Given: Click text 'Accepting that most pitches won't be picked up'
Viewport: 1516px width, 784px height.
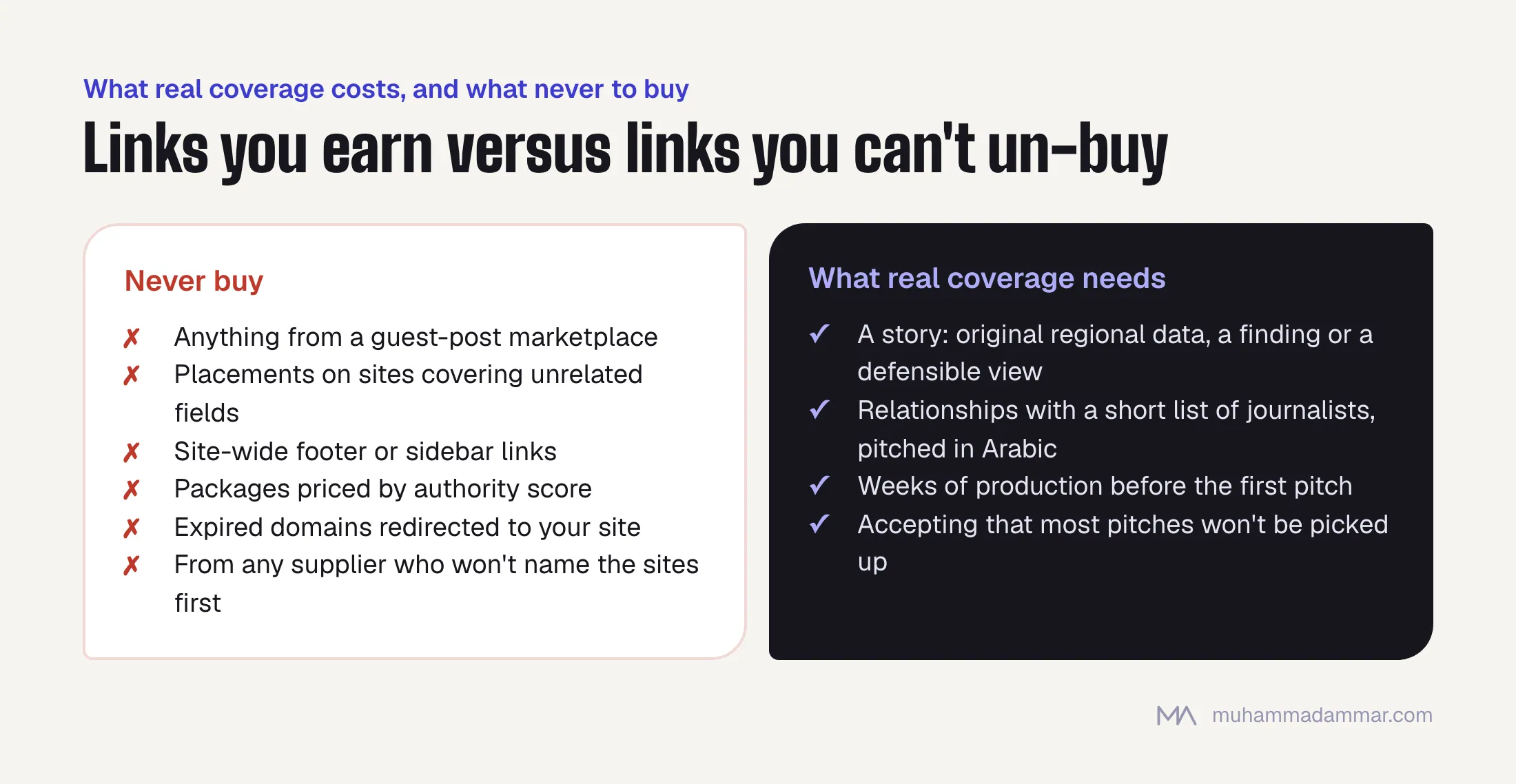Looking at the screenshot, I should click(x=1123, y=544).
